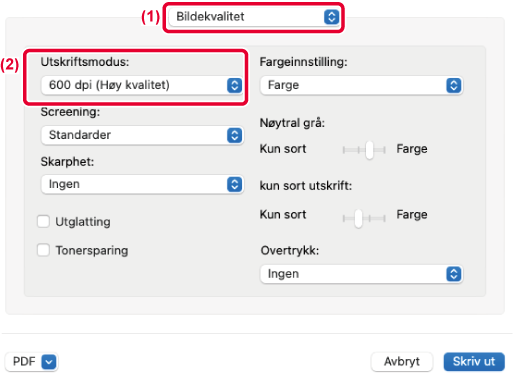
Task: Click the PDF chevron down icon
Action: 49,362
